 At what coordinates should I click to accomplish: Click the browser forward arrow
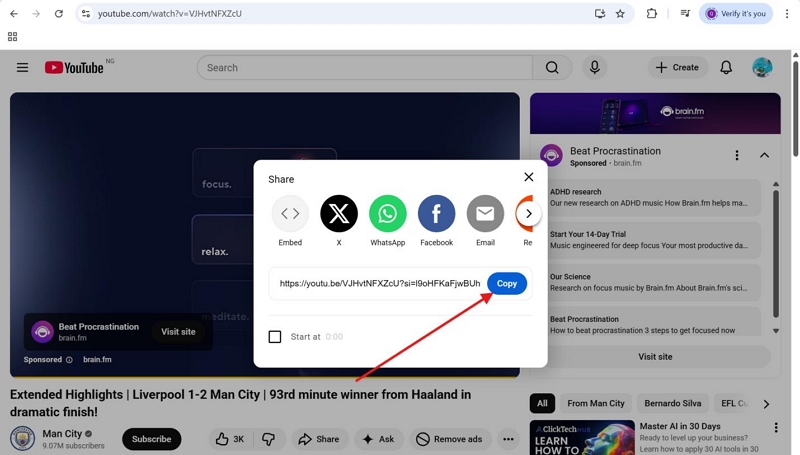click(36, 14)
